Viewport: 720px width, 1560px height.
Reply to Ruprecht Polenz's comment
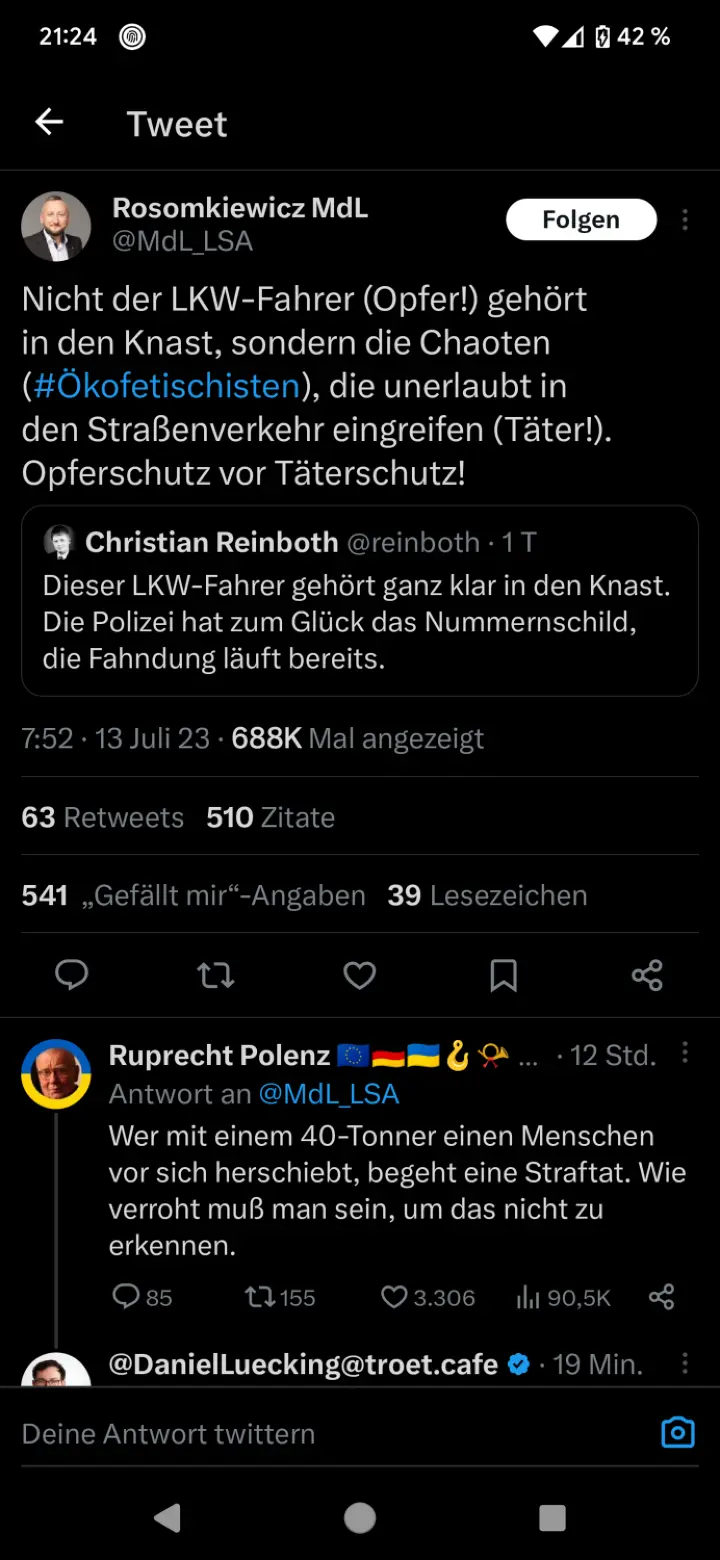126,1297
